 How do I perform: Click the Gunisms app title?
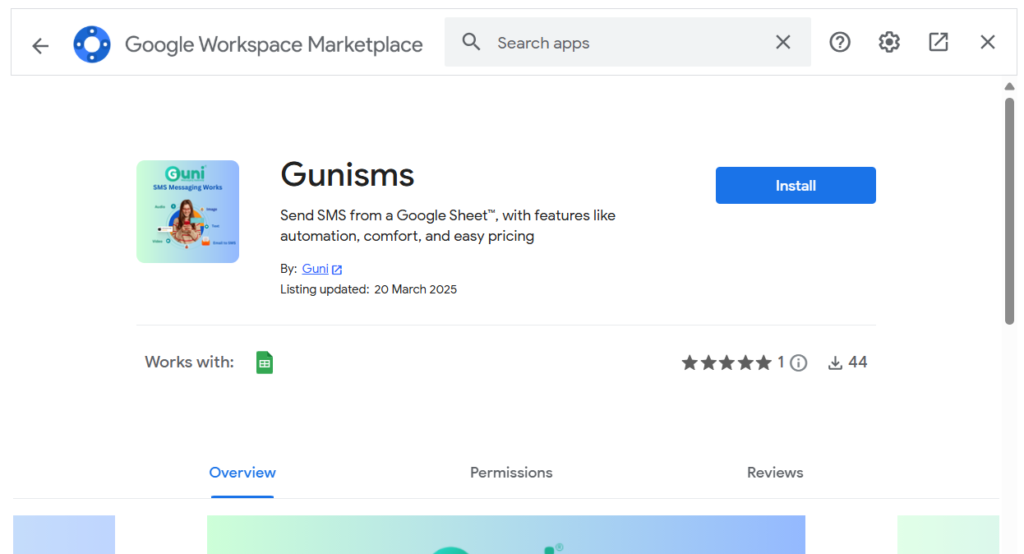pyautogui.click(x=347, y=175)
